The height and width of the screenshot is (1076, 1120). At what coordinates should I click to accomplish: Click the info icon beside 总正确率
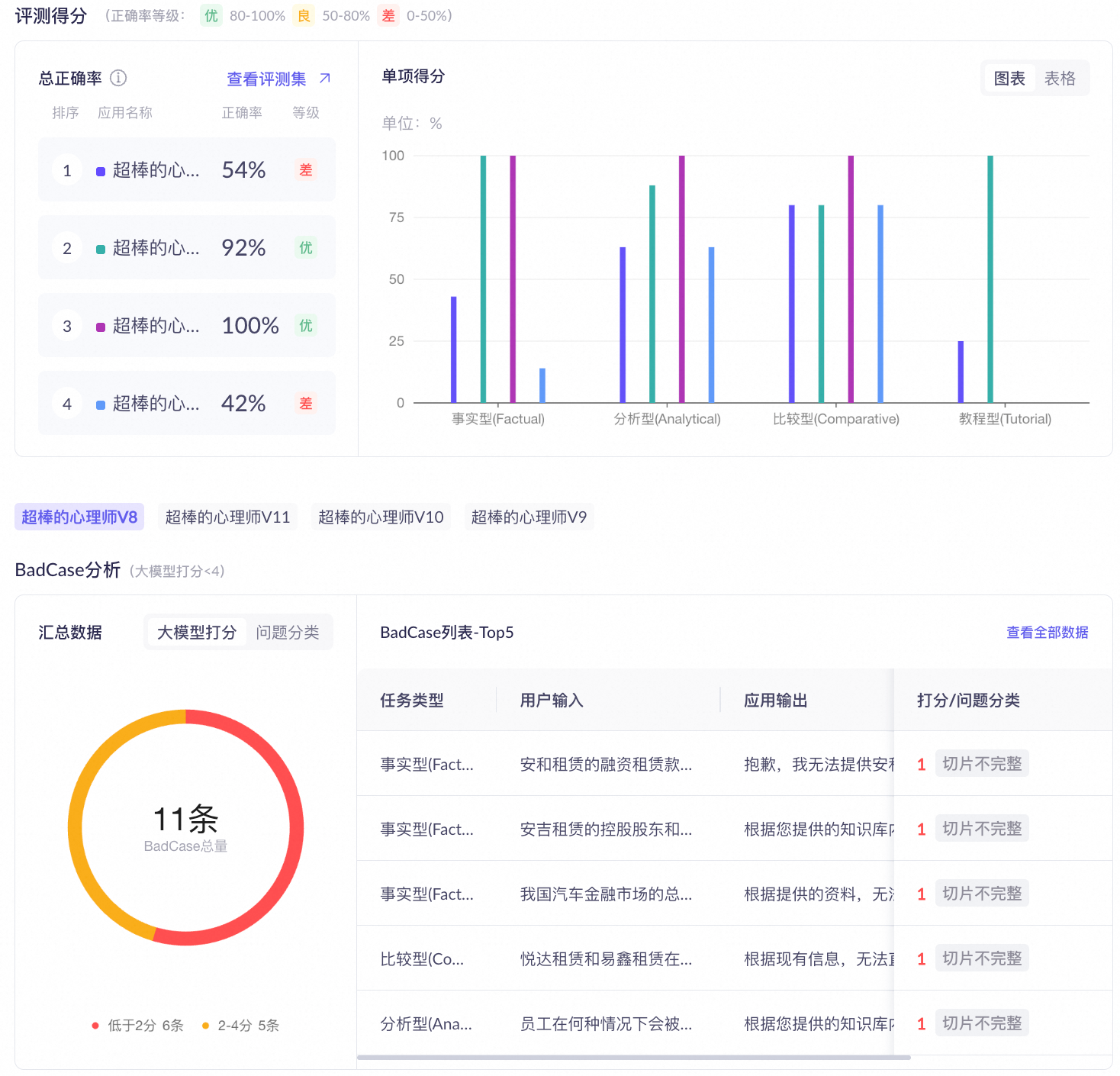coord(118,78)
